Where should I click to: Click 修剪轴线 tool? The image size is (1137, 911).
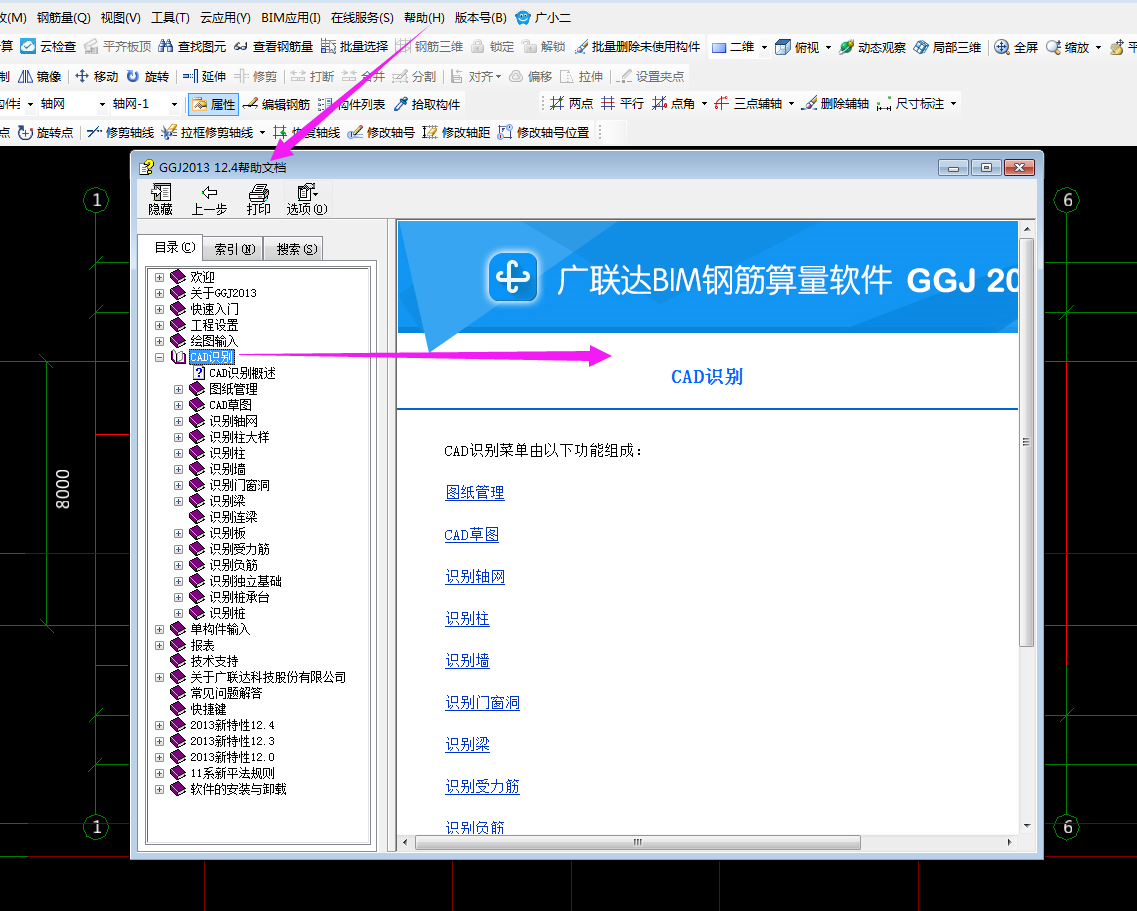120,133
